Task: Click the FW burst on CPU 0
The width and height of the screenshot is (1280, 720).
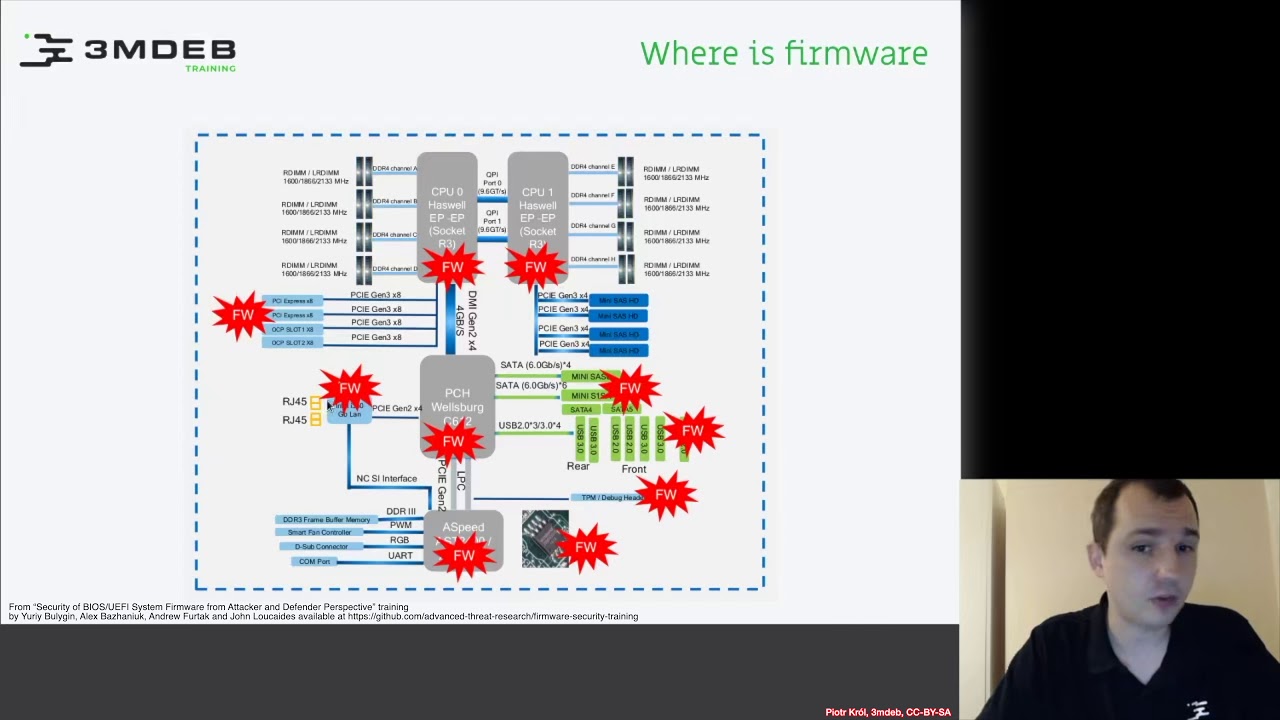Action: click(452, 267)
